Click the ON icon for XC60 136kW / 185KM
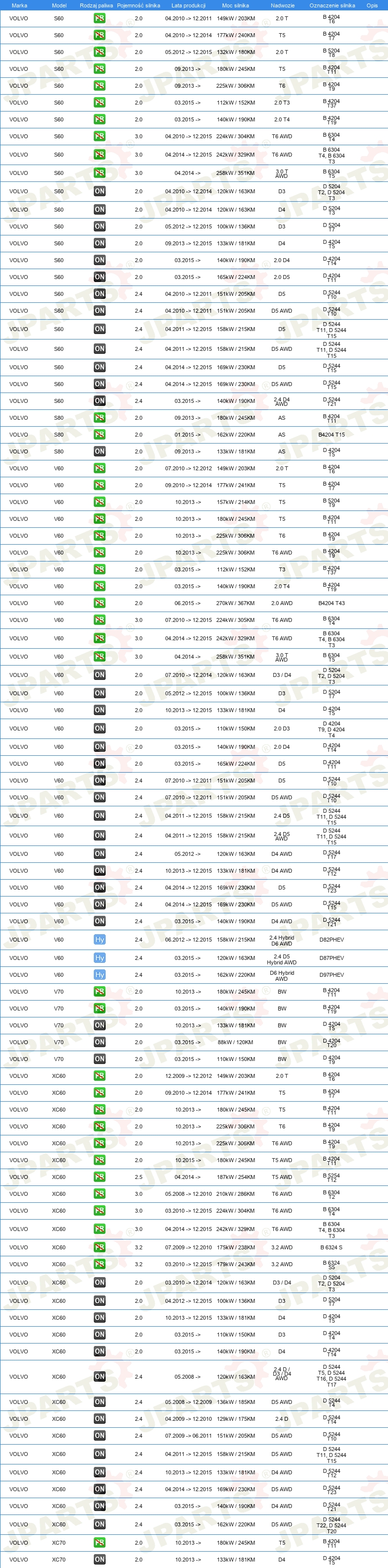The image size is (388, 1568). [x=99, y=1402]
